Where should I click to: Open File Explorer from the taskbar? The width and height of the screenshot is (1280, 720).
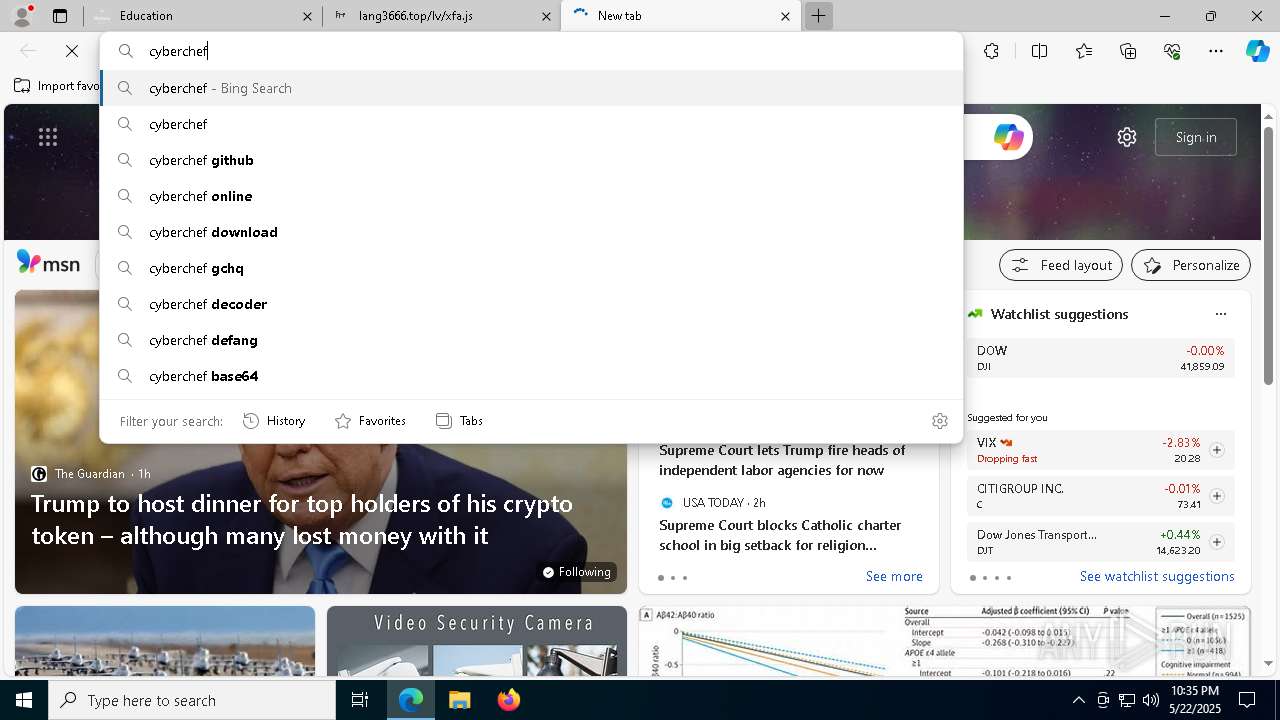(x=459, y=700)
